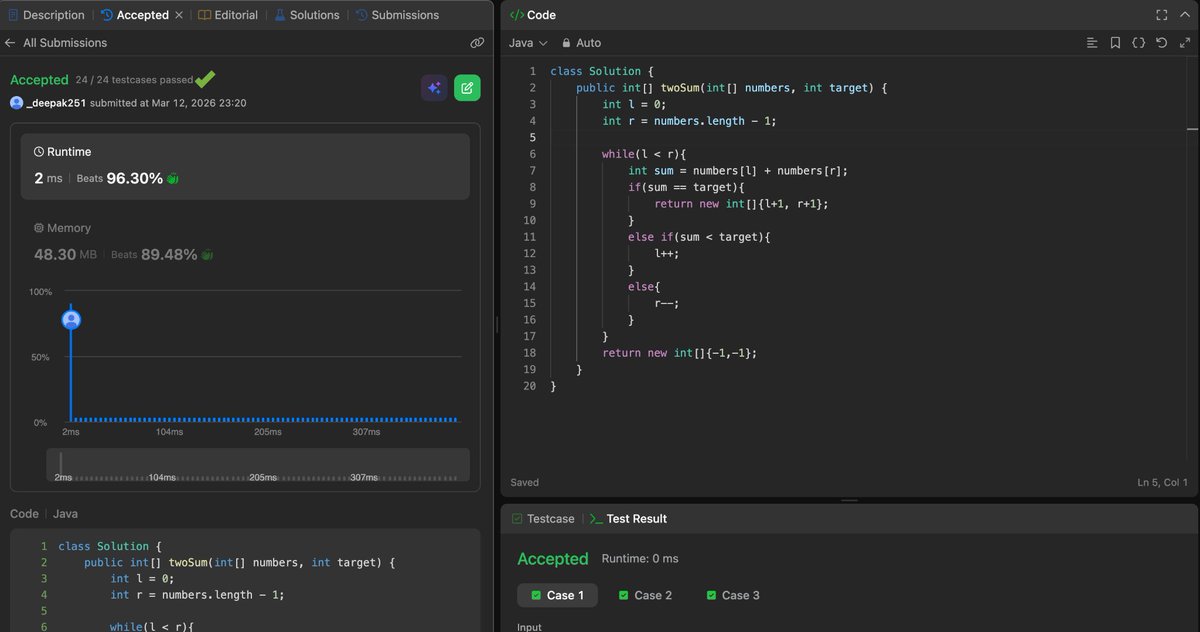Click the 2ms bar in distribution chart
This screenshot has width=1200, height=632.
[71, 364]
